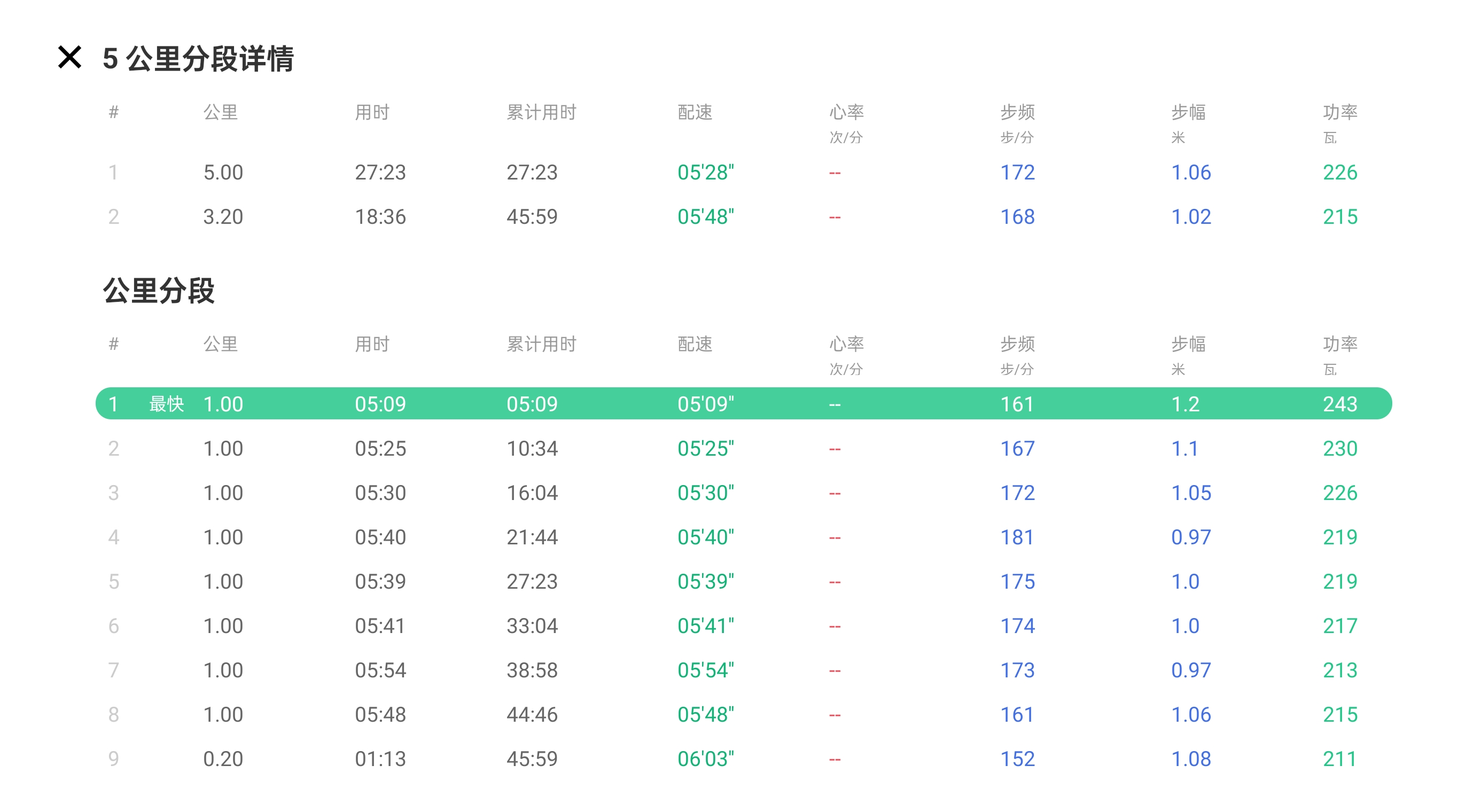Click 0.20 distance in ninth split
This screenshot has width=1481, height=812.
pos(223,759)
